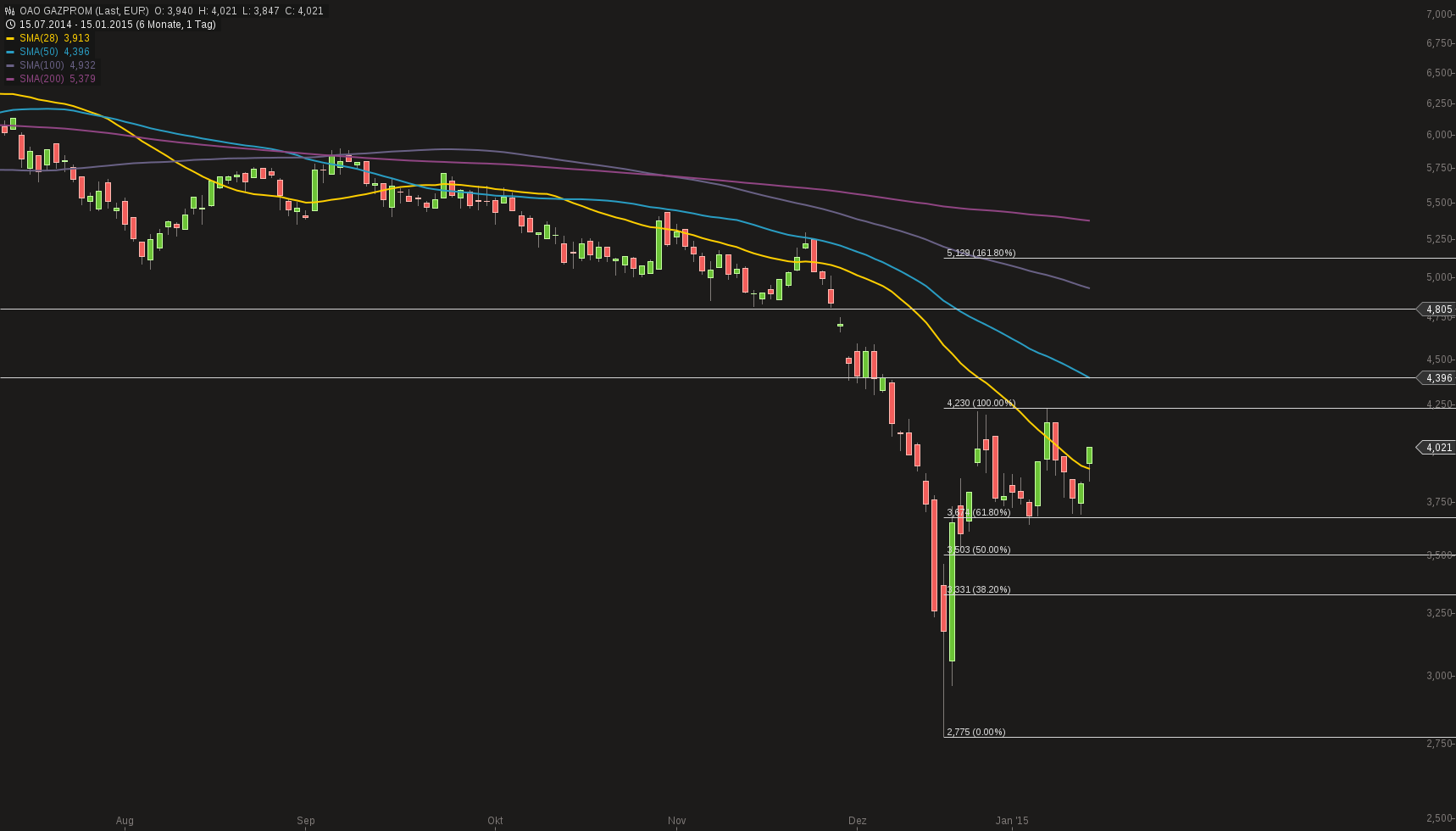1456x831 pixels.
Task: Click the date range 15.07.2014 - 15.01.2015
Action: point(75,25)
